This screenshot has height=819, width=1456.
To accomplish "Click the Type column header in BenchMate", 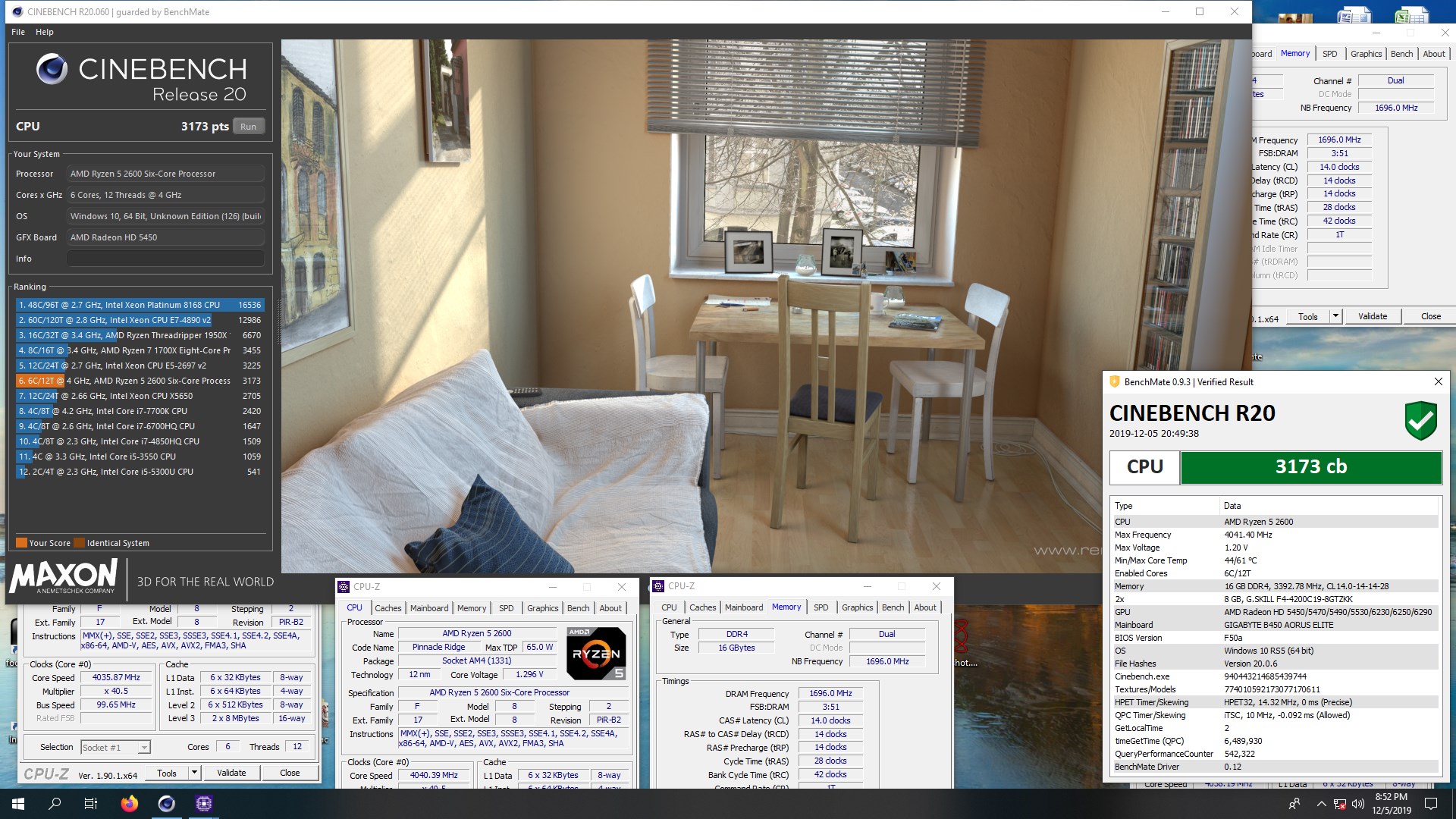I will 1166,506.
